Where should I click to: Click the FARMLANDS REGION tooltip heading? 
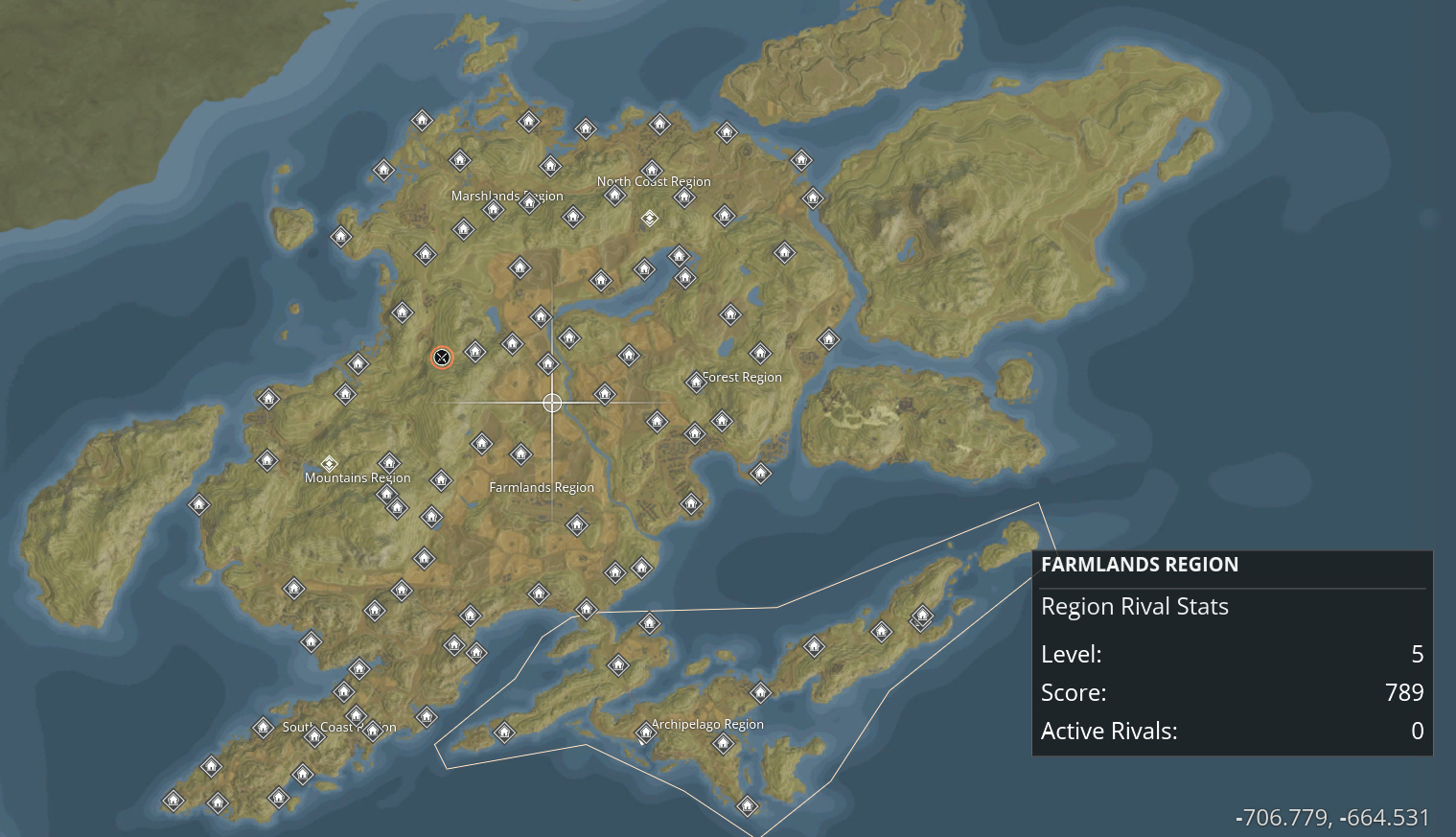click(1140, 565)
